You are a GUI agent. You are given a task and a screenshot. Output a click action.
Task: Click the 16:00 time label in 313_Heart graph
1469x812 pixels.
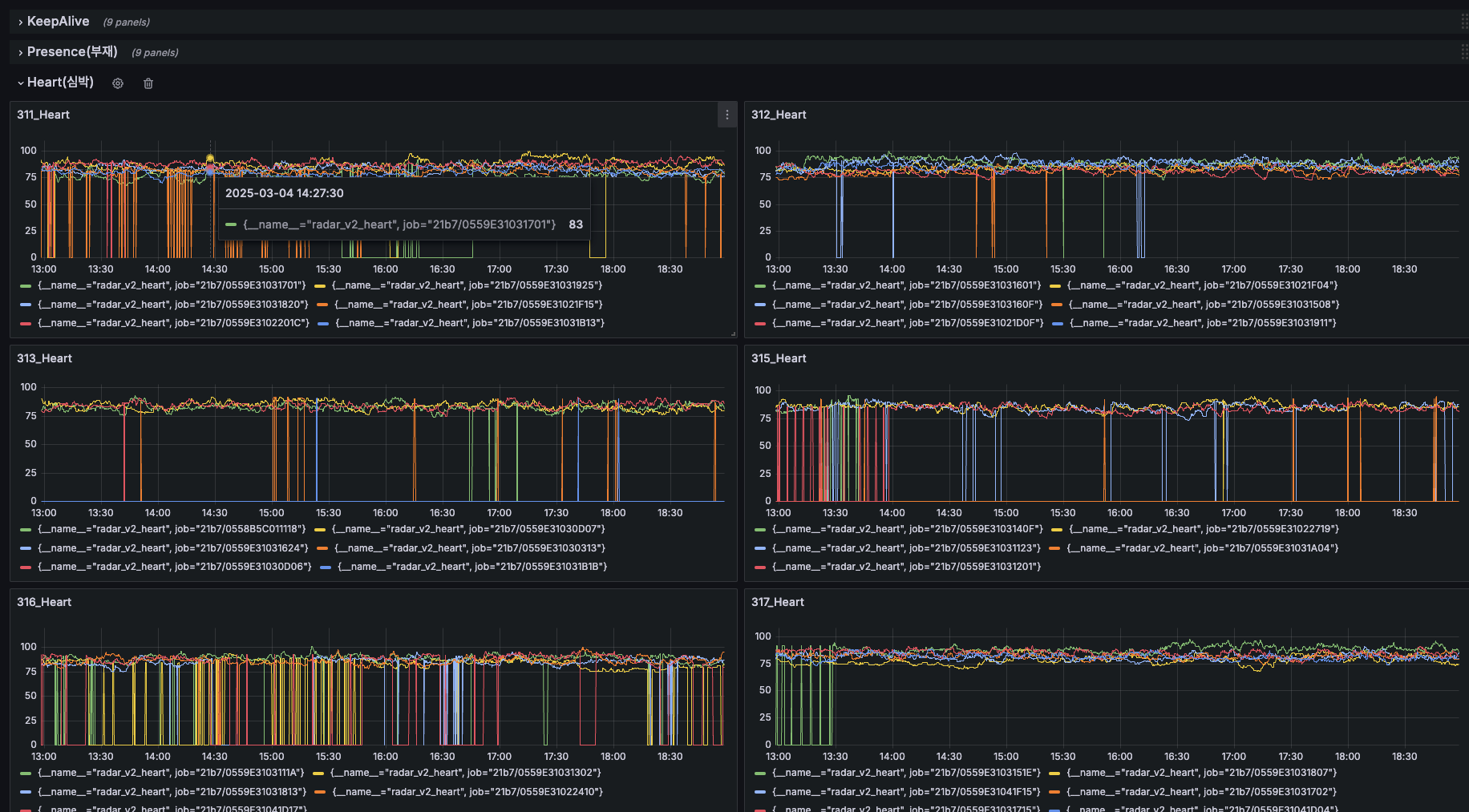point(385,513)
